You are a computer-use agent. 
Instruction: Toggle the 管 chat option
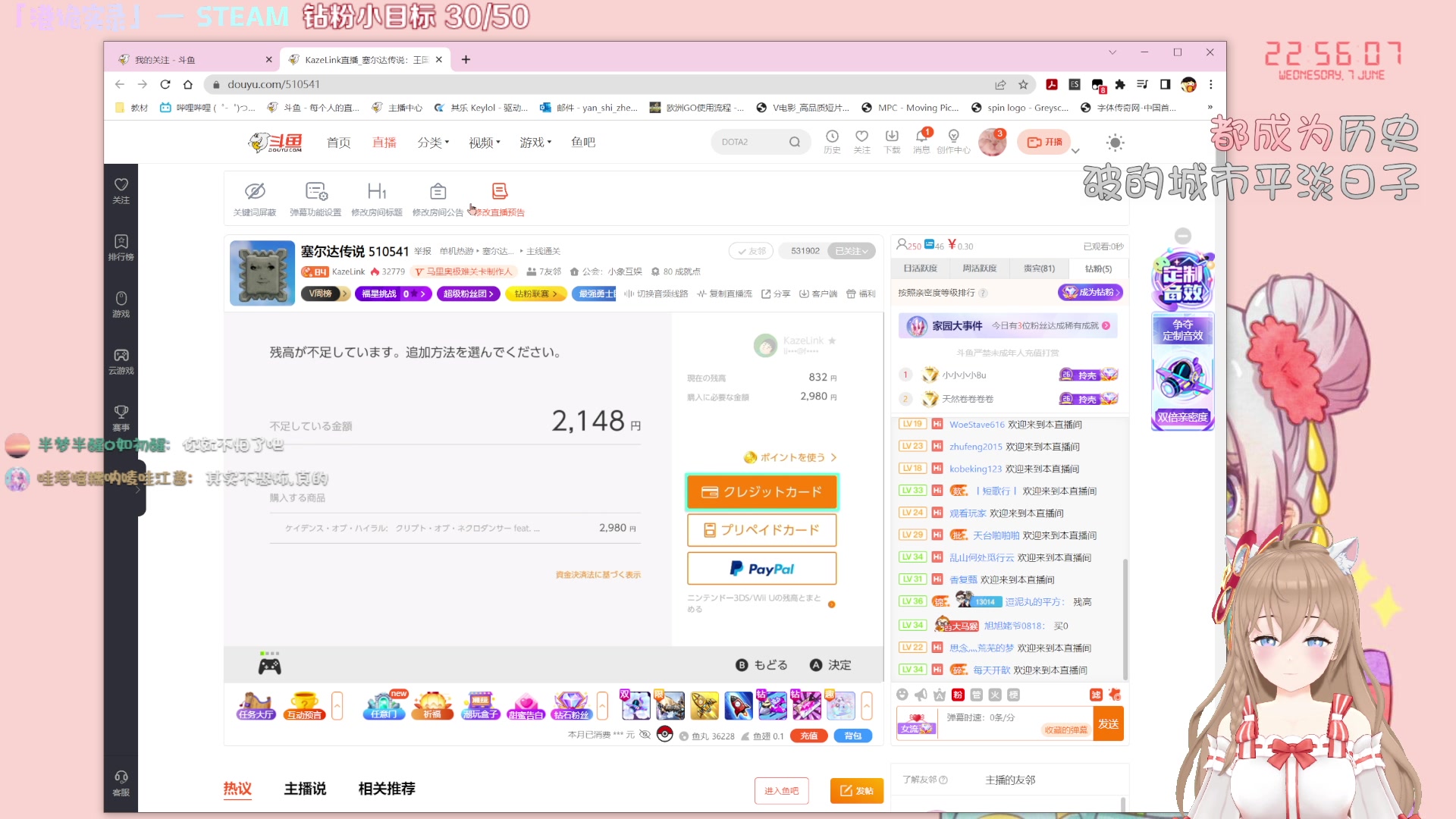pyautogui.click(x=976, y=695)
